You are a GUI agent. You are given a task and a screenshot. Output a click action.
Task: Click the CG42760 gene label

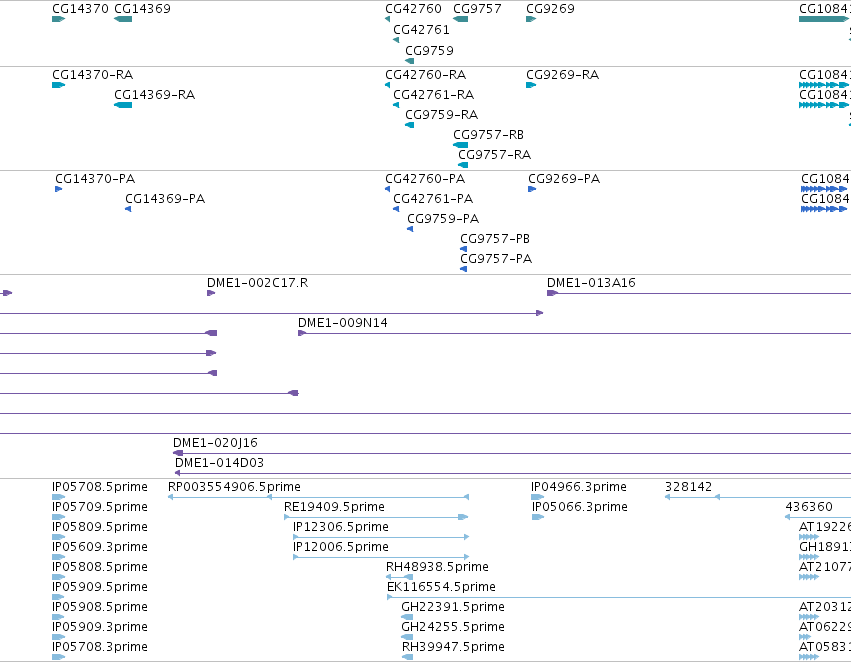click(x=413, y=9)
